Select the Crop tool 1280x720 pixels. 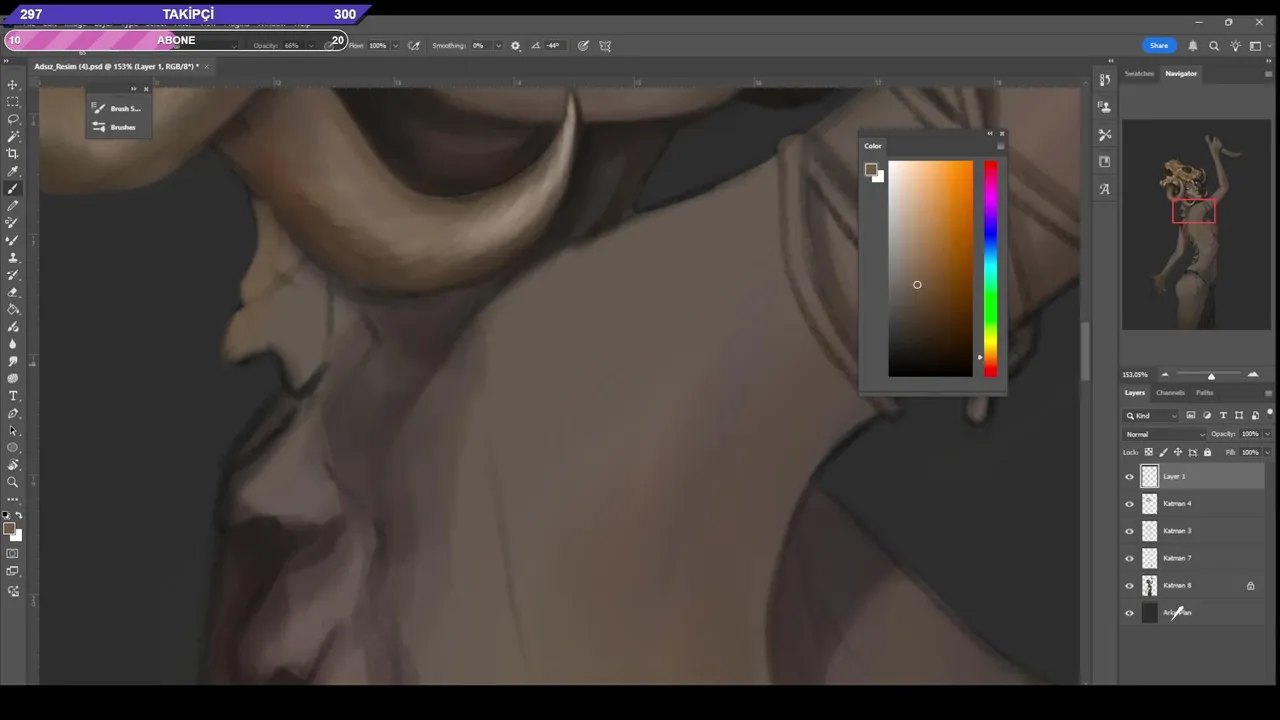[13, 153]
